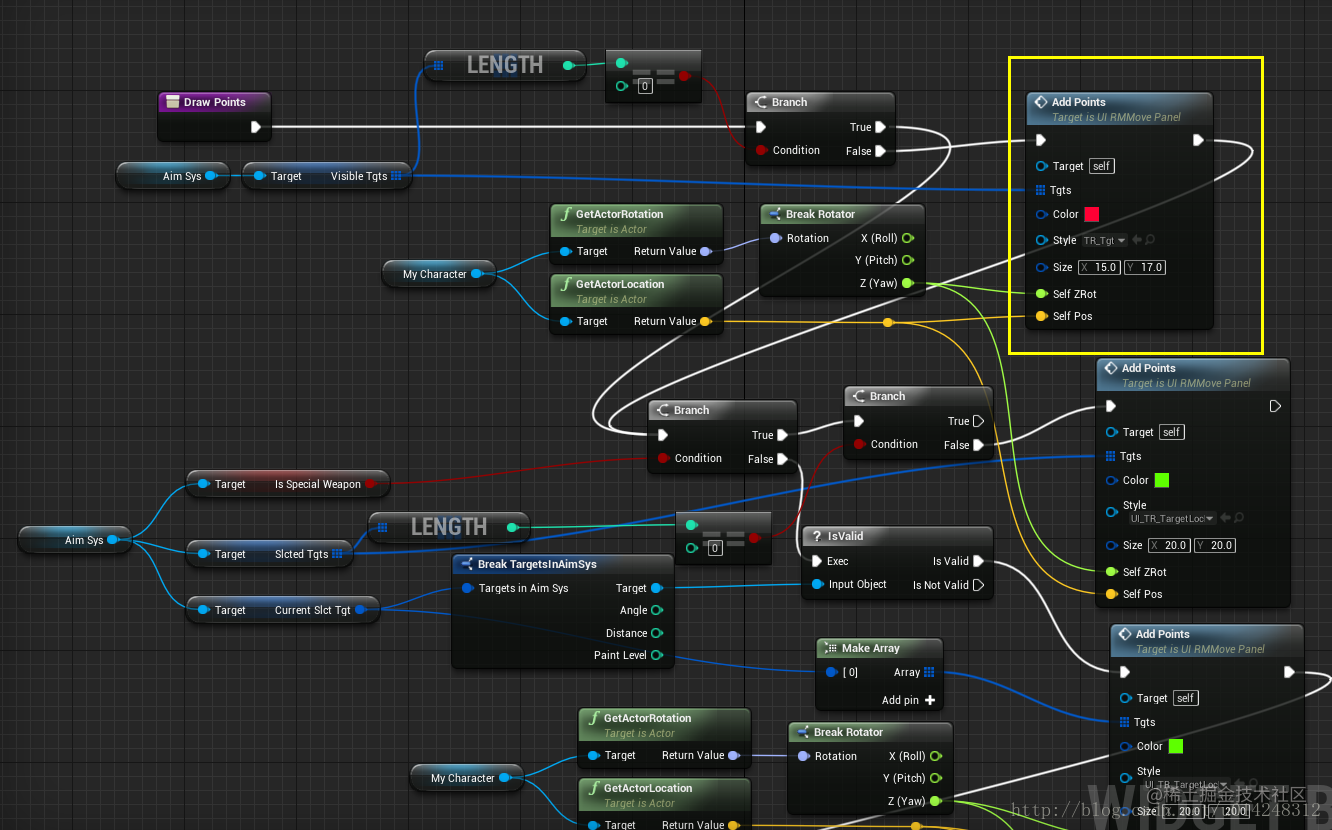The image size is (1332, 830).
Task: Click the Draw Points event node icon
Action: (172, 102)
